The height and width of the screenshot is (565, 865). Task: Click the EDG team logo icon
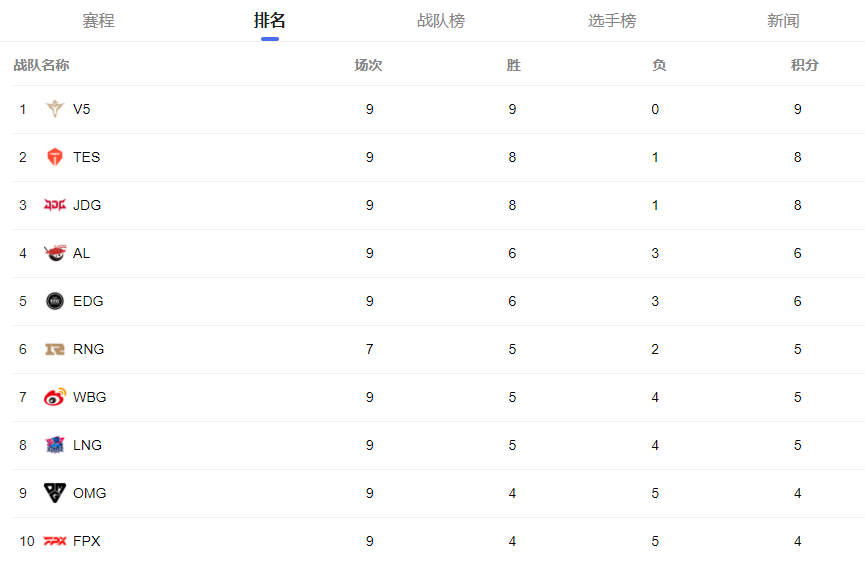(x=55, y=301)
